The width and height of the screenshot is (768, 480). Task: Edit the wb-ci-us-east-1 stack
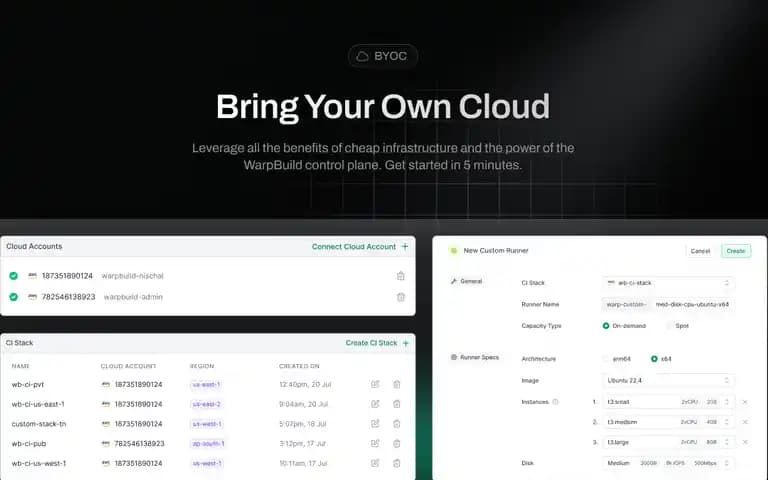[375, 404]
